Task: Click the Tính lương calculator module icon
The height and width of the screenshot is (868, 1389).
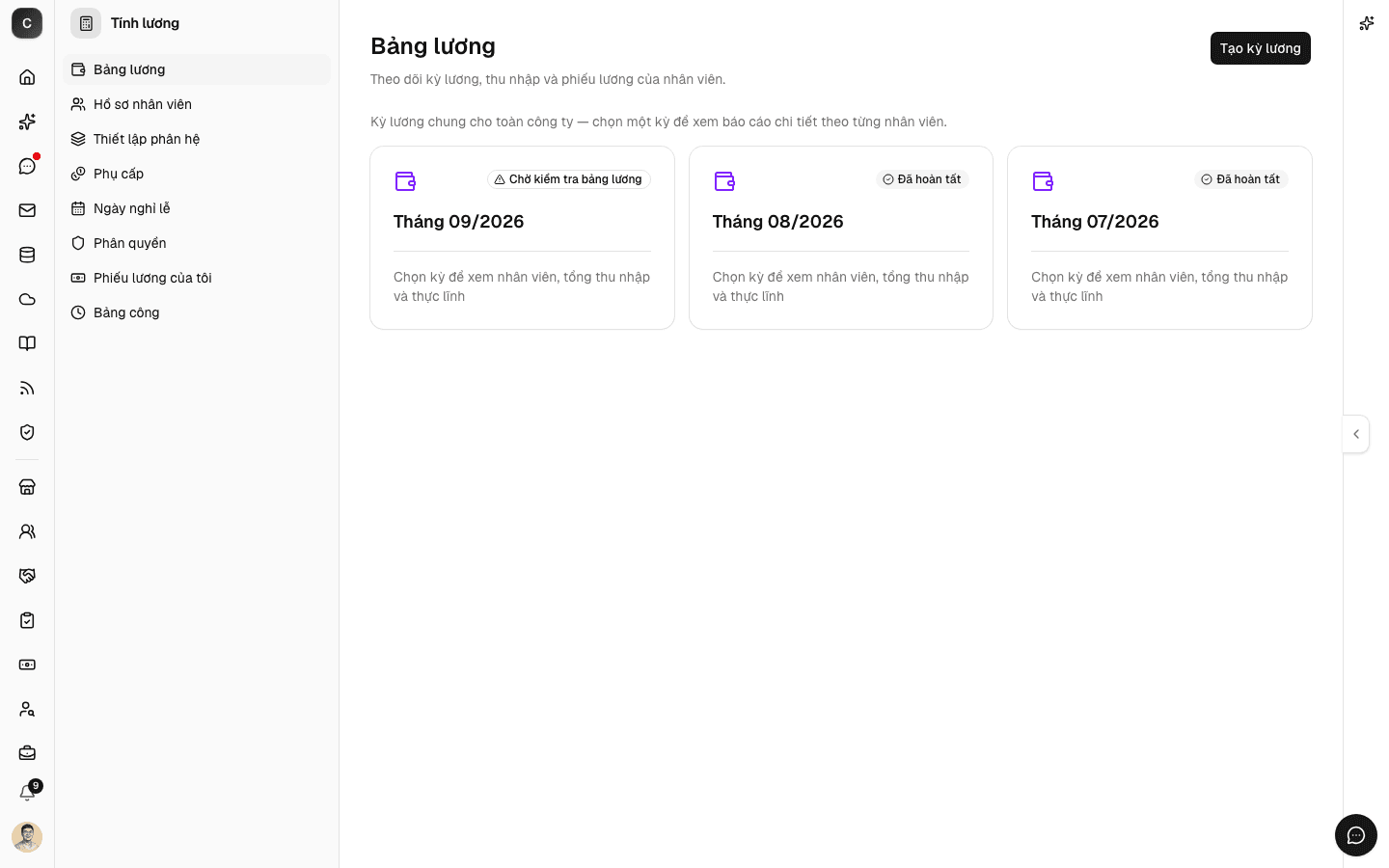Action: 86,23
